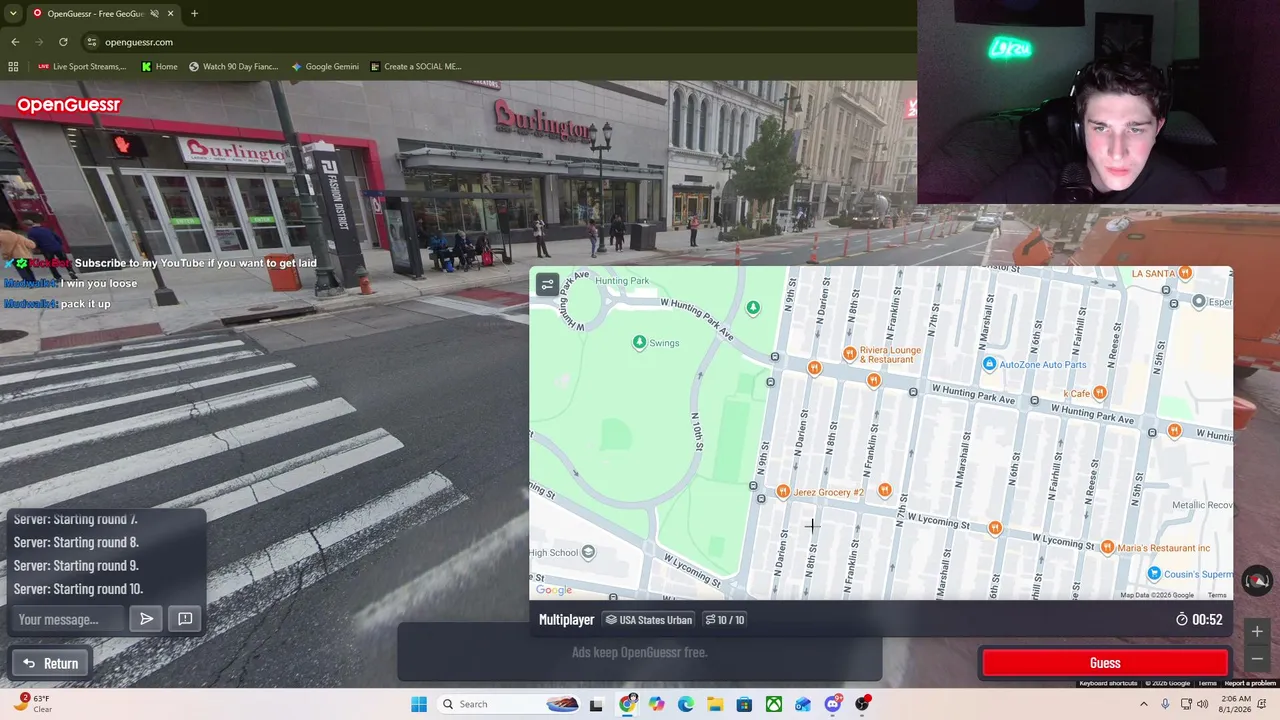Open File Explorer from the taskbar
Screen dimensions: 1280x720
pos(715,704)
